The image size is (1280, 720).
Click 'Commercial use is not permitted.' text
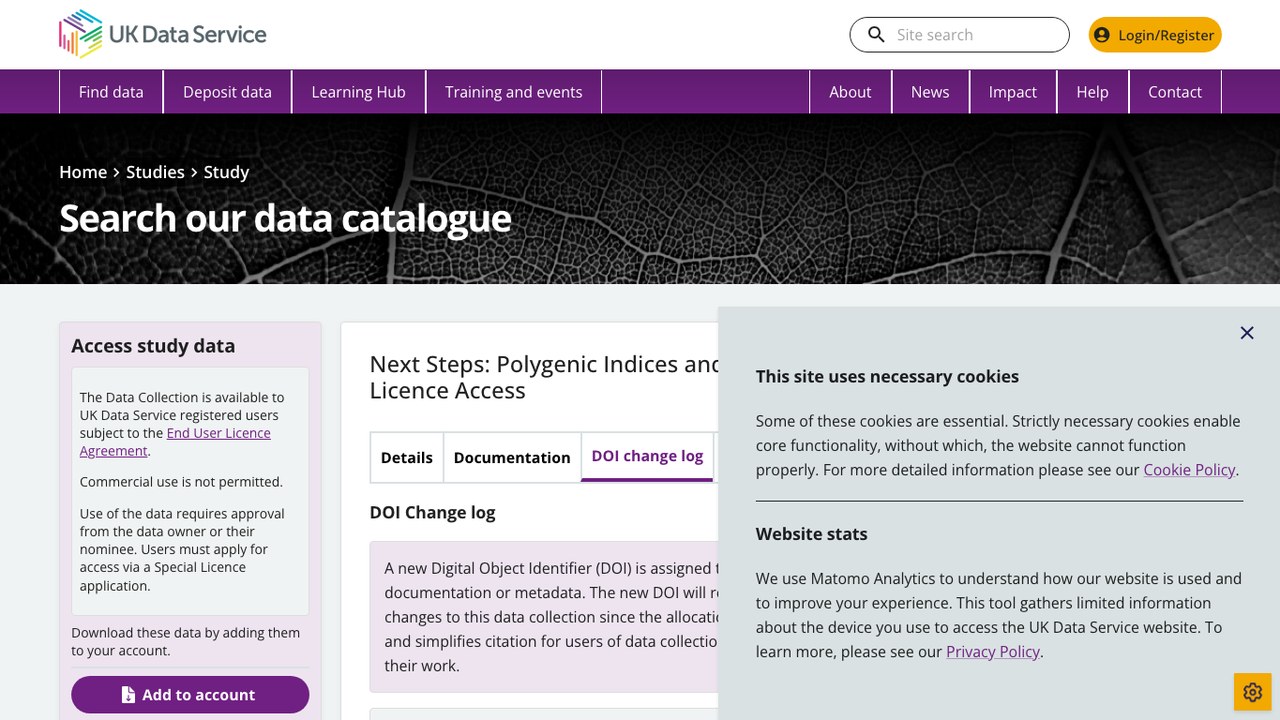(x=181, y=482)
